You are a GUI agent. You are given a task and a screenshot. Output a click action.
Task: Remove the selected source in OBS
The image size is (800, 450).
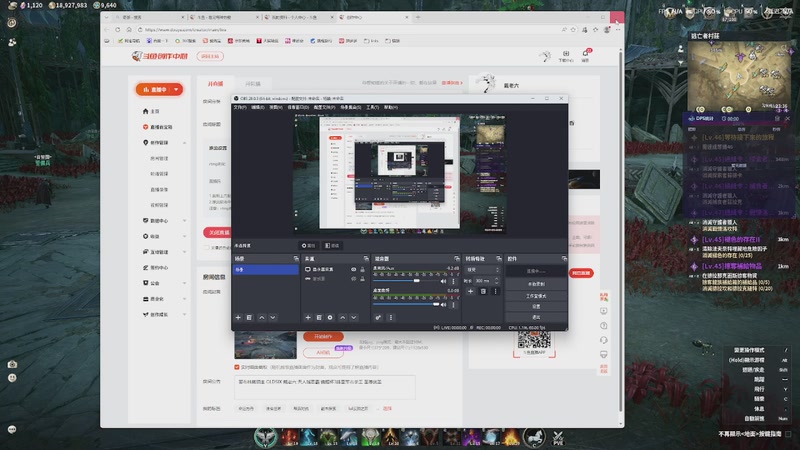[319, 317]
